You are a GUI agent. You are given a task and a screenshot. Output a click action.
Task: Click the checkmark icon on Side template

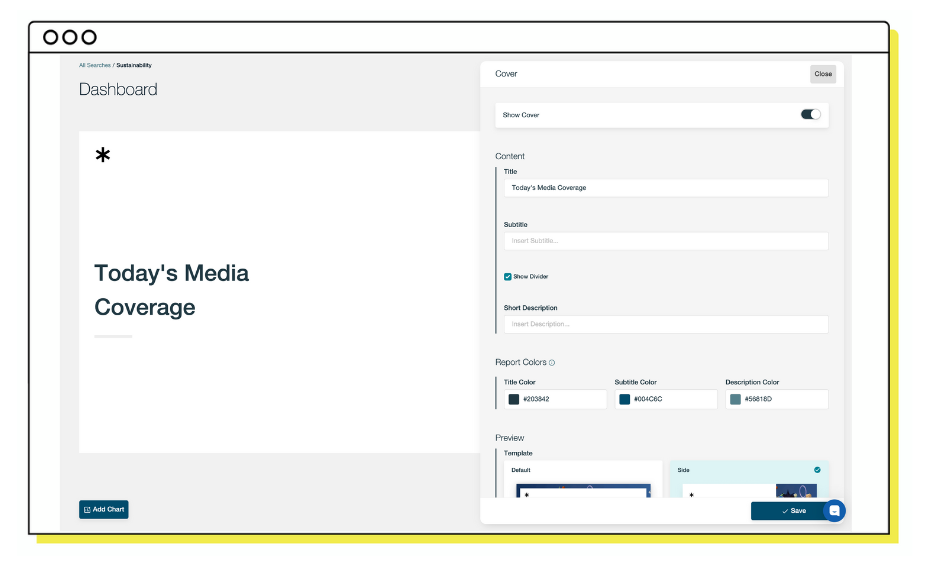[x=817, y=469]
